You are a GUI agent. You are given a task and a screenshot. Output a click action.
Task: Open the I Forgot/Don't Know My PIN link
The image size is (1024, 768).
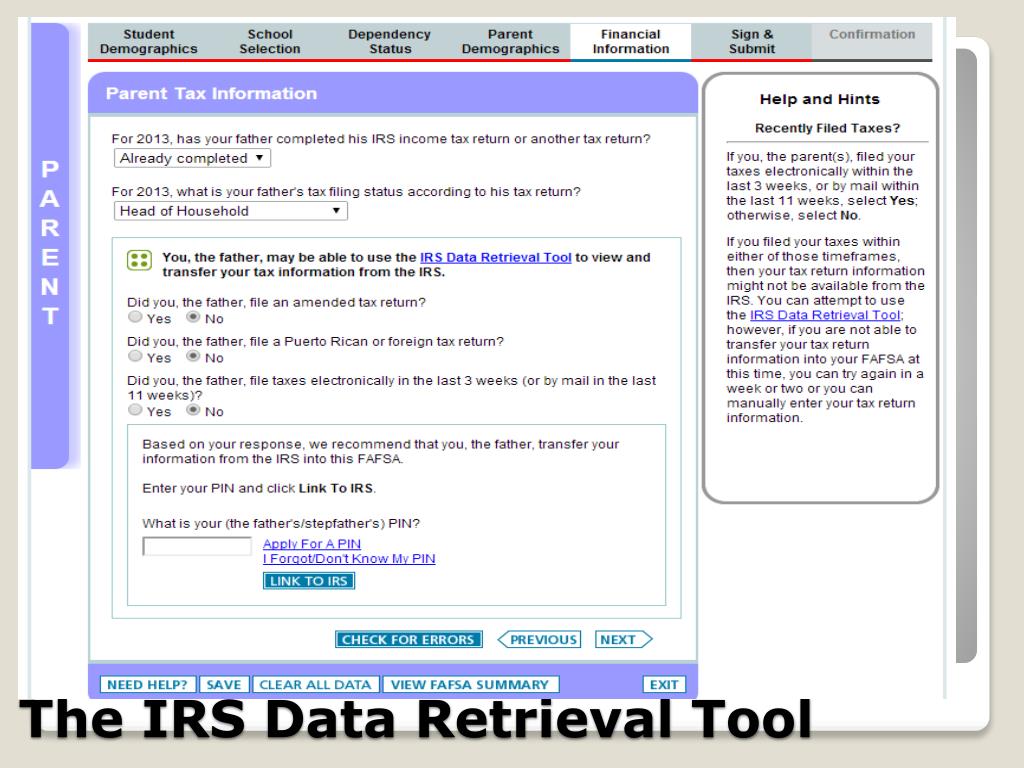point(349,559)
